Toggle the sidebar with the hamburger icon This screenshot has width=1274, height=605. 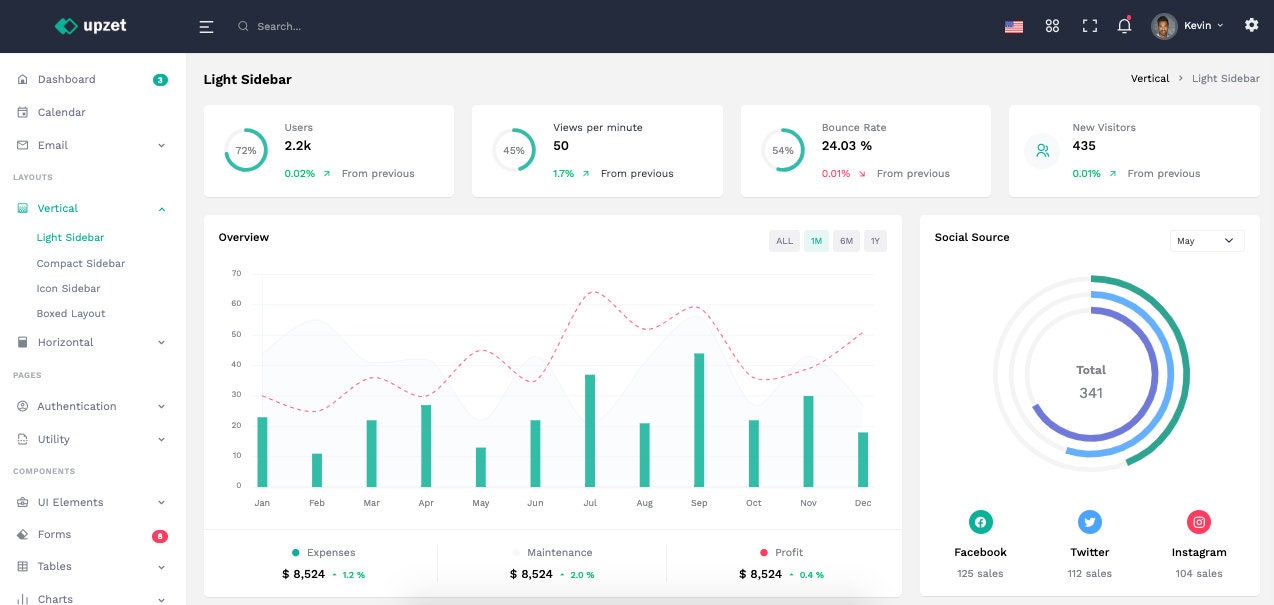pyautogui.click(x=206, y=26)
